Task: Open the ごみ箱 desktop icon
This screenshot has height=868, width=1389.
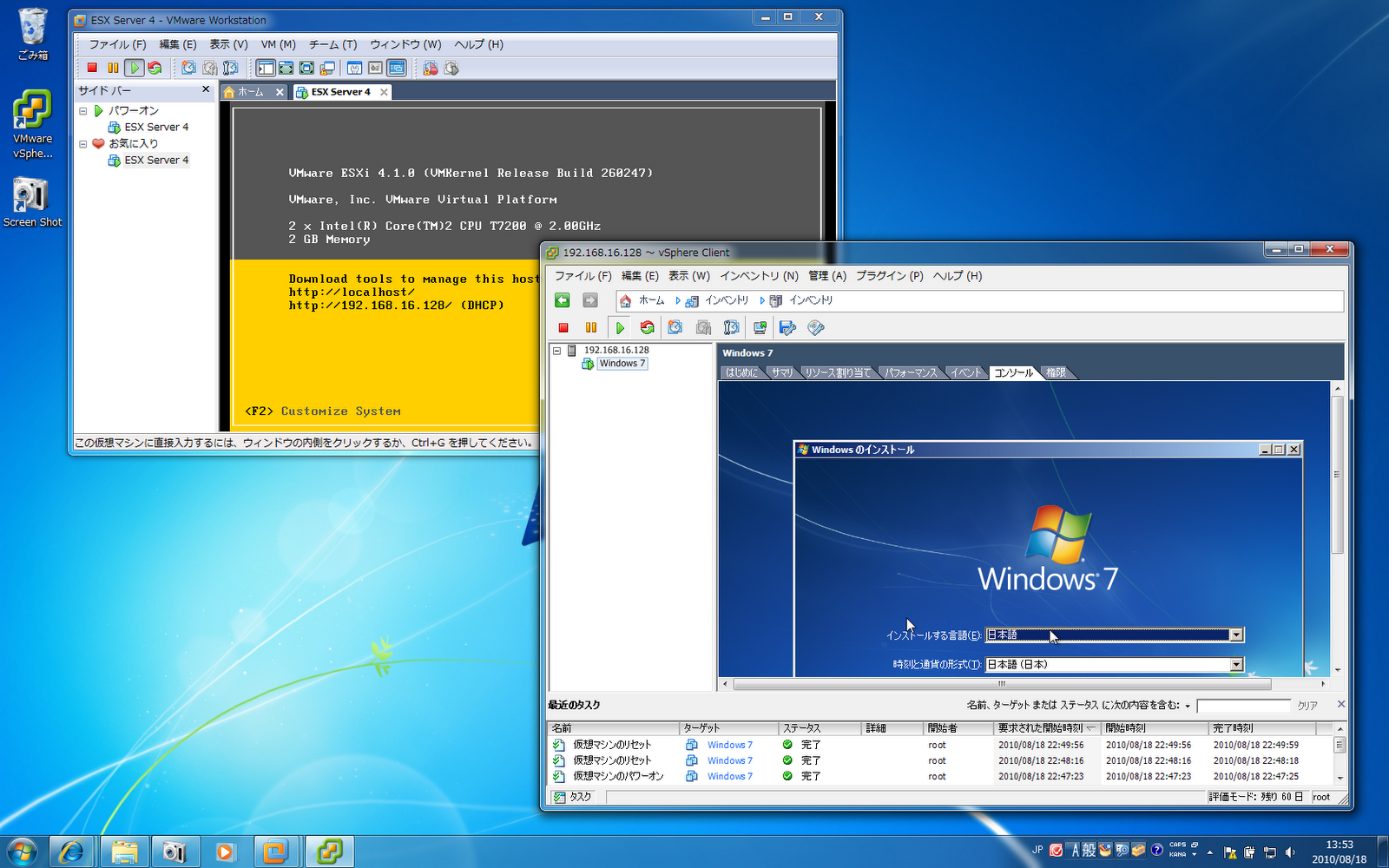Action: [x=33, y=35]
